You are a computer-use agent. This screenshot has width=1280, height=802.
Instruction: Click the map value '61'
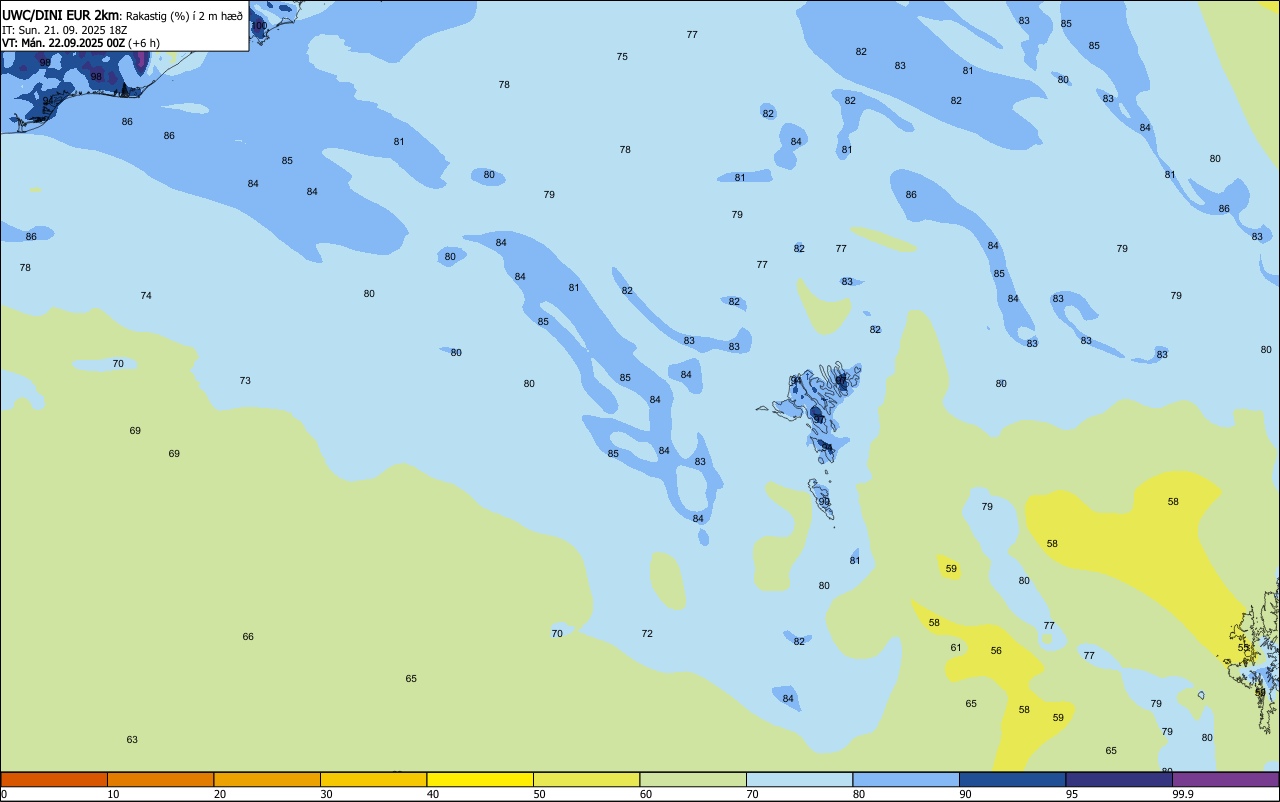pos(956,648)
